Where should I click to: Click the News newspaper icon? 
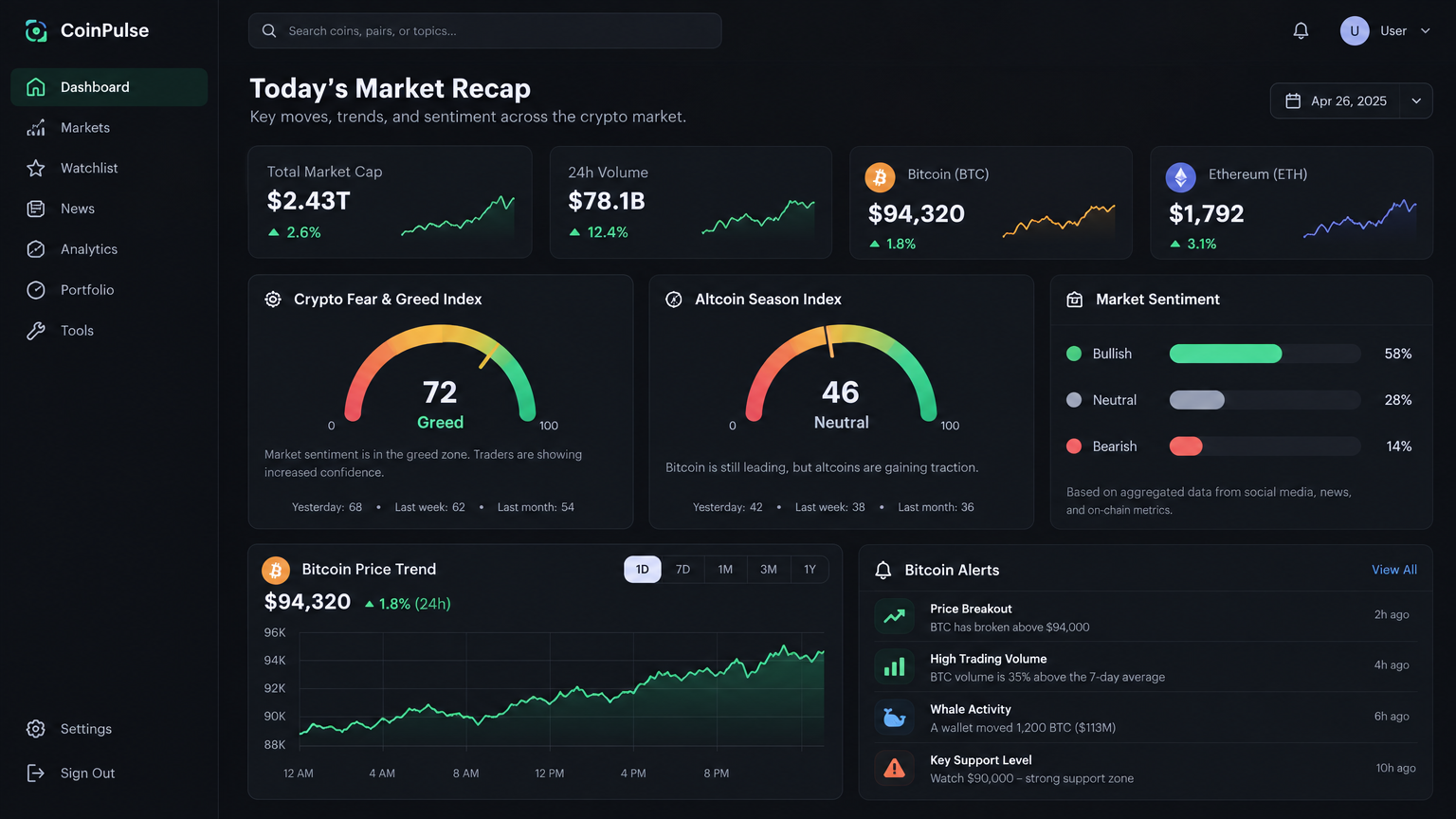[36, 209]
